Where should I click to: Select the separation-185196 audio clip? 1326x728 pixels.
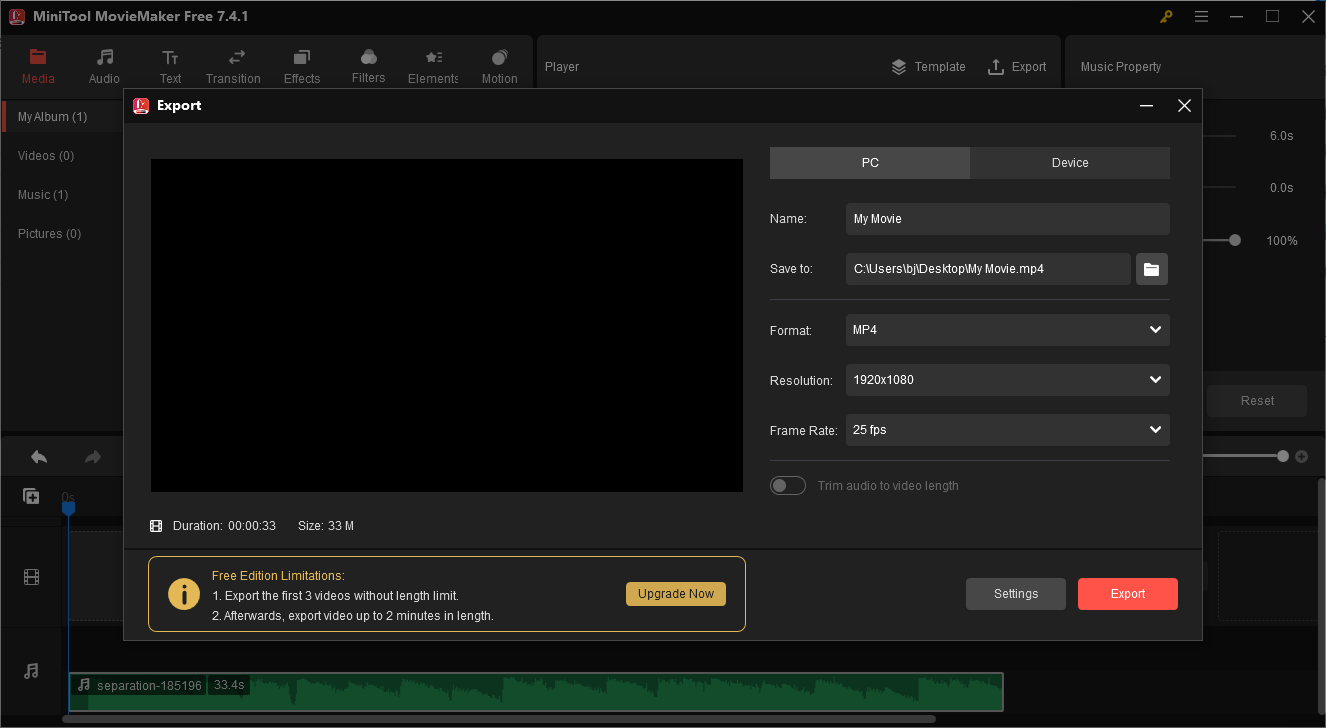[x=536, y=692]
